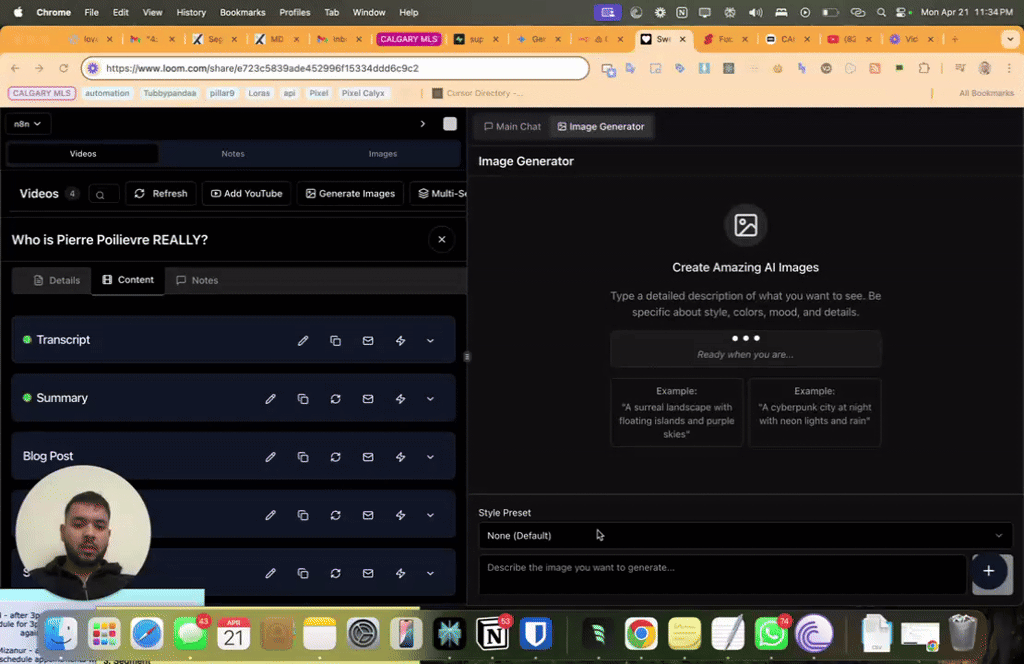Edit the Blog Post with pencil icon

[x=270, y=457]
